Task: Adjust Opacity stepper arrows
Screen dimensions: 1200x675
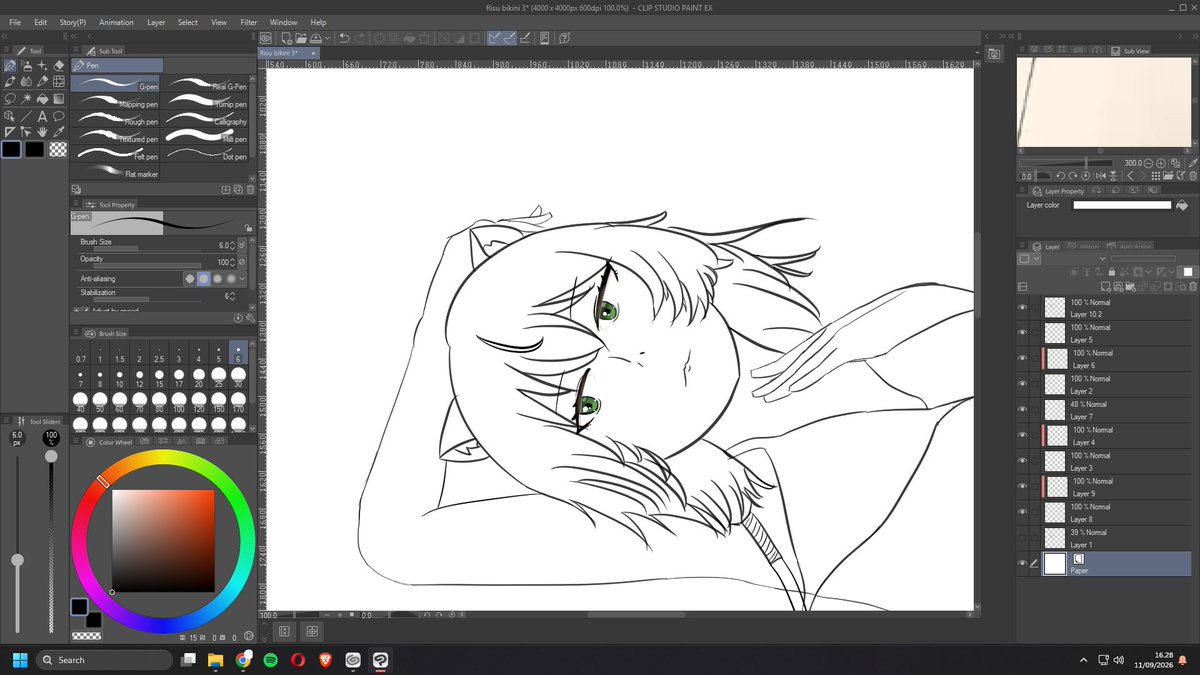Action: tap(233, 262)
